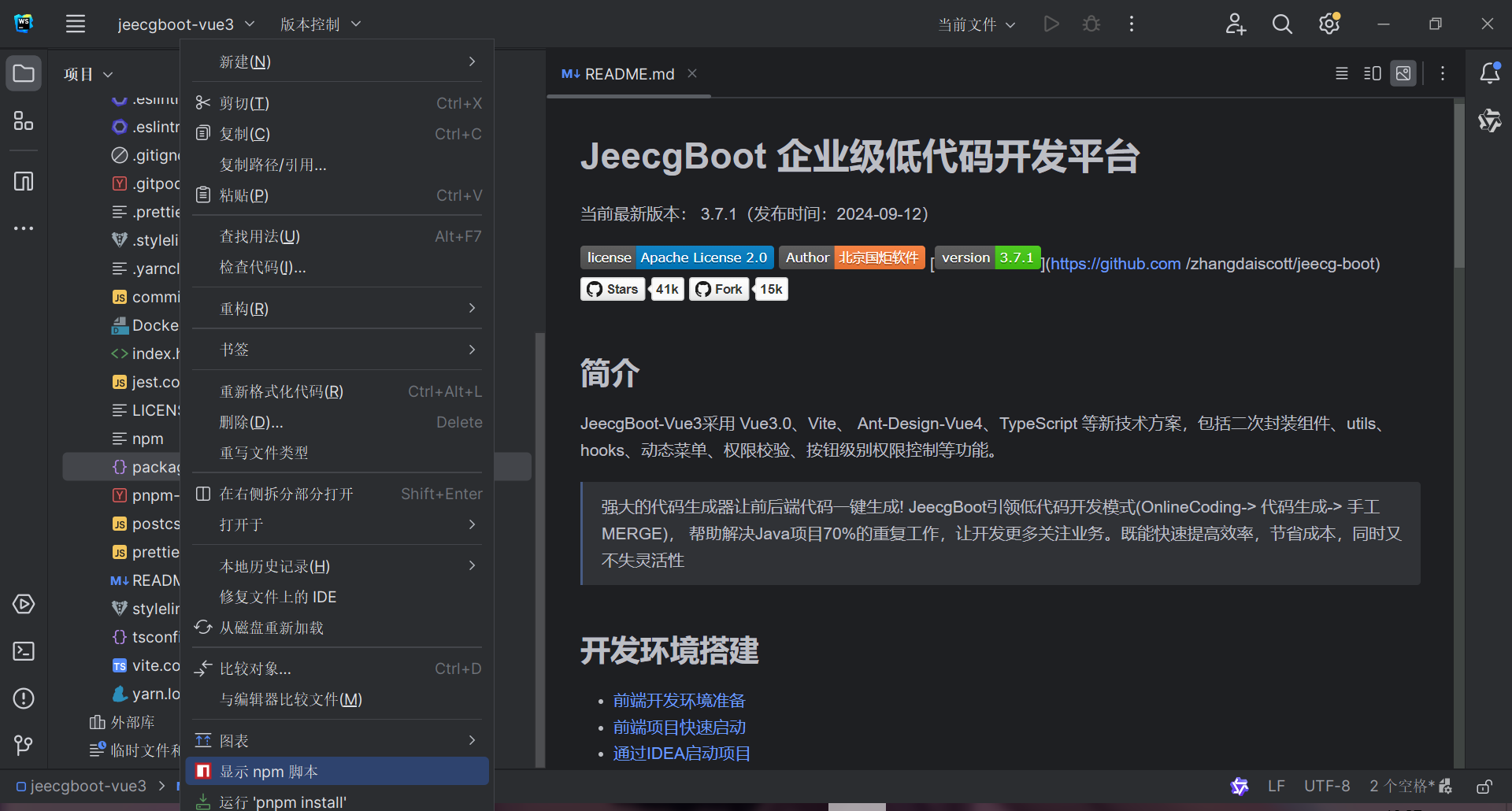1512x811 pixels.
Task: Show more tool windows ellipsis
Action: [24, 228]
